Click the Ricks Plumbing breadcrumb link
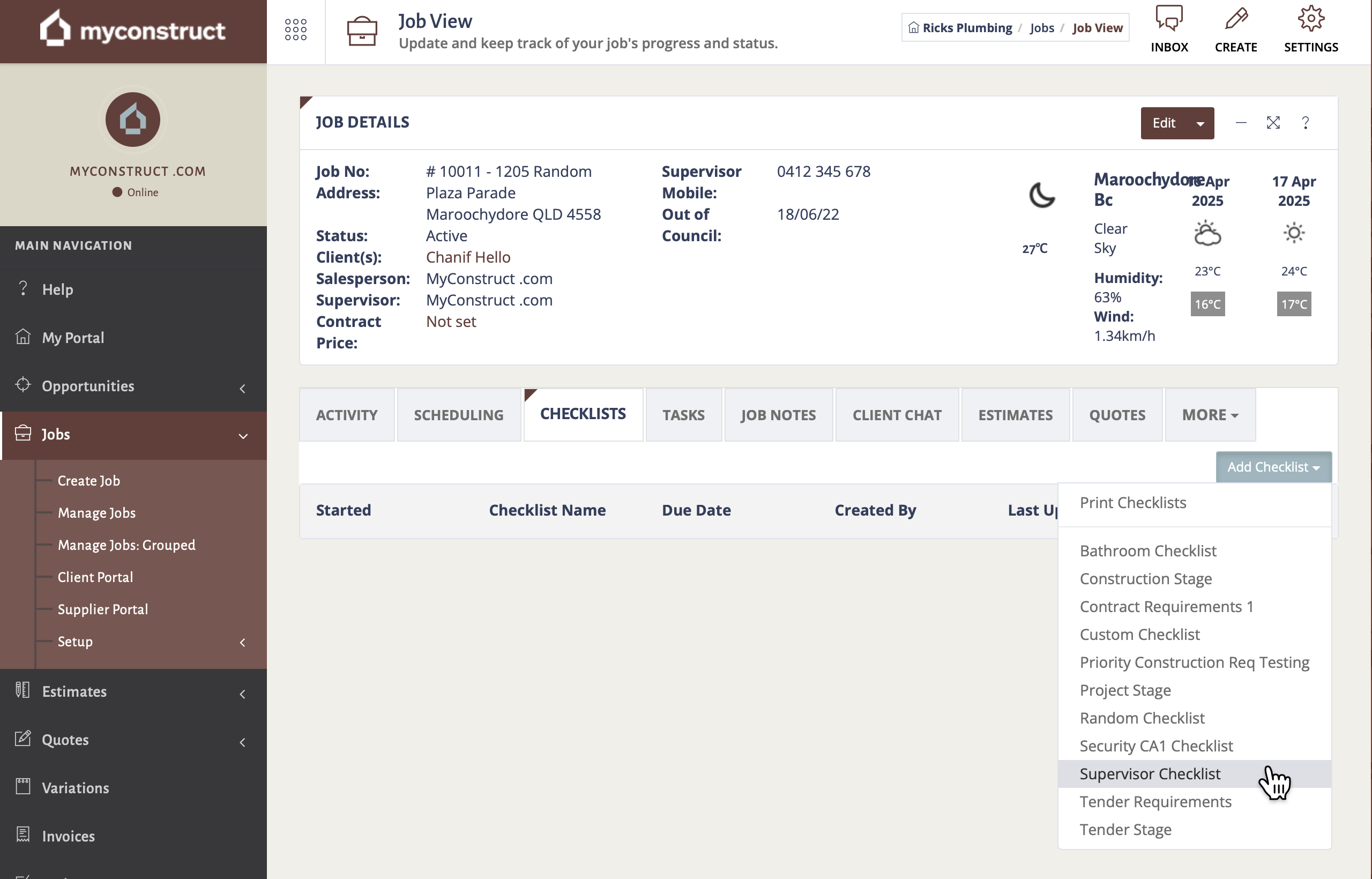 967,27
